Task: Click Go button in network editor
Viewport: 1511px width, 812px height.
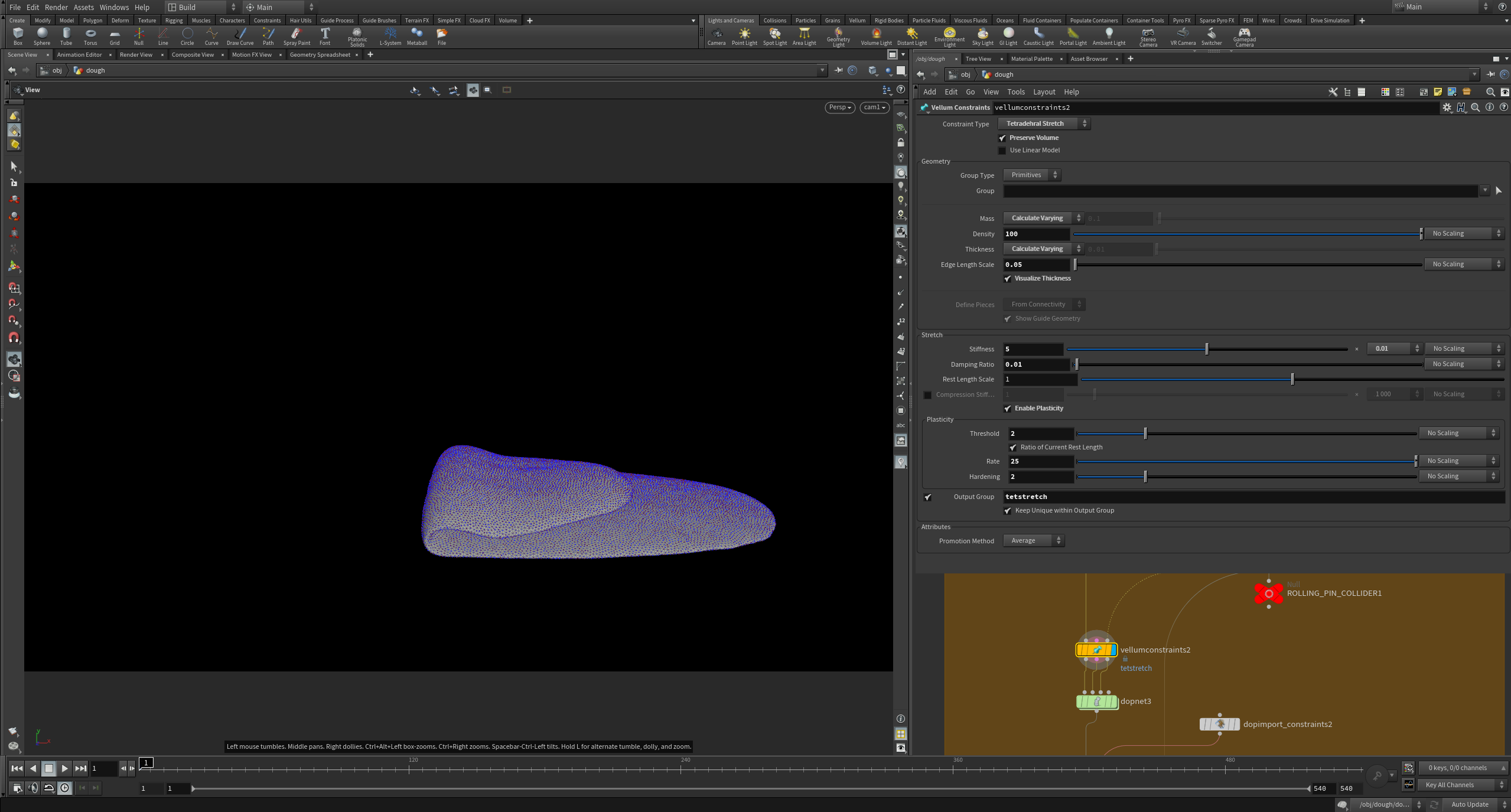Action: click(970, 91)
